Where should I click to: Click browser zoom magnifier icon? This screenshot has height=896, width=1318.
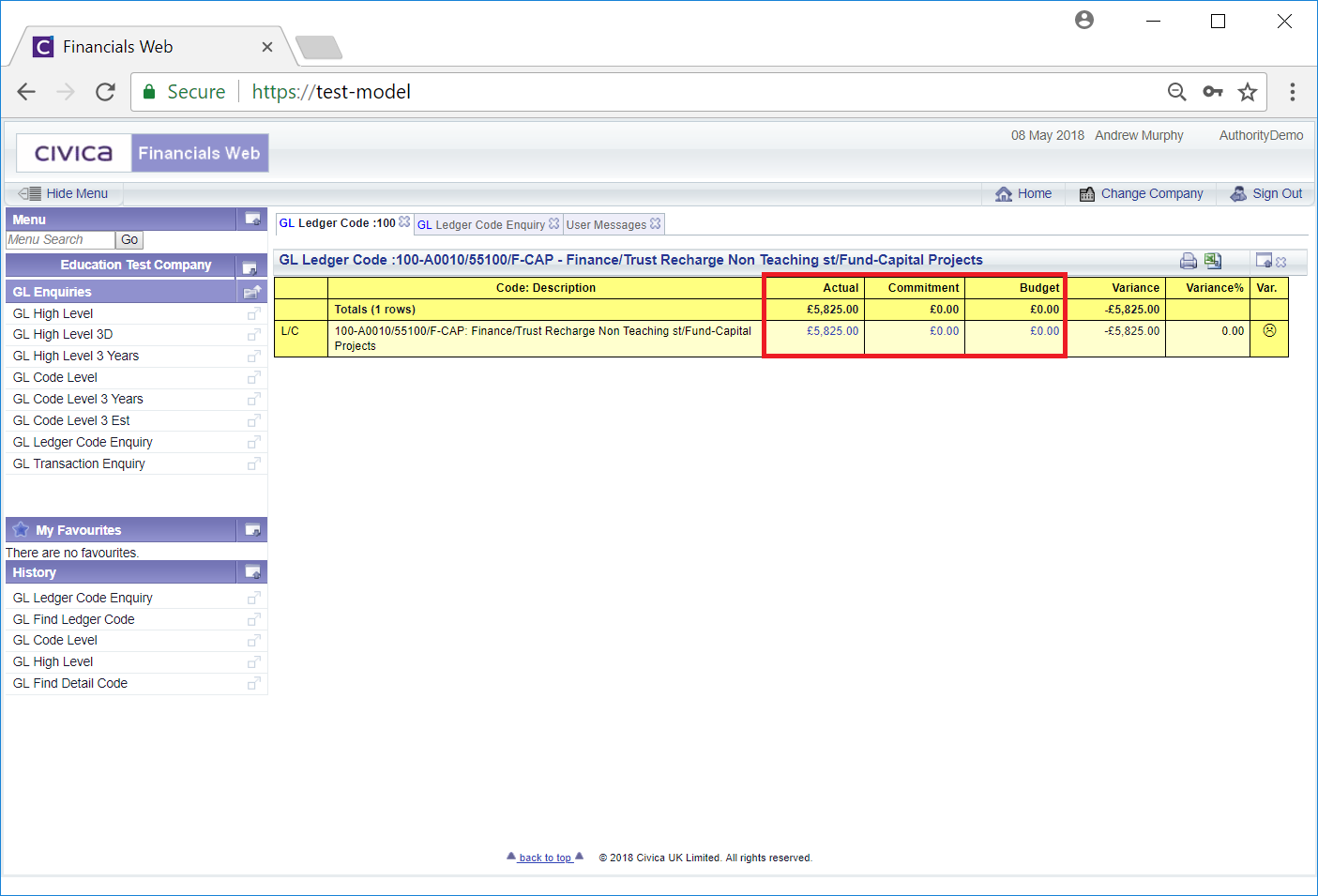[1176, 92]
